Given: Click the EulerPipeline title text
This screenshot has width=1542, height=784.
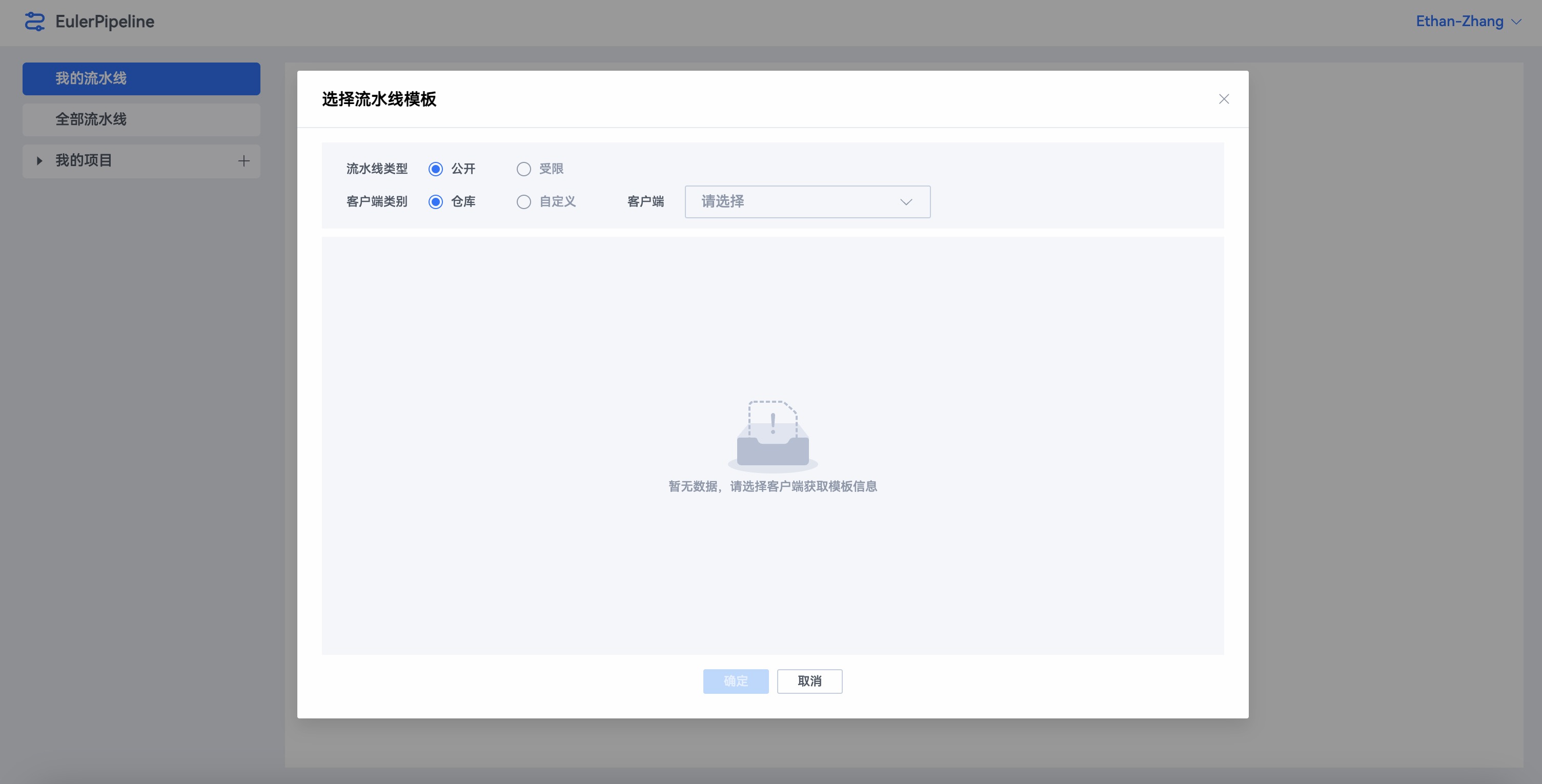Looking at the screenshot, I should (x=105, y=22).
